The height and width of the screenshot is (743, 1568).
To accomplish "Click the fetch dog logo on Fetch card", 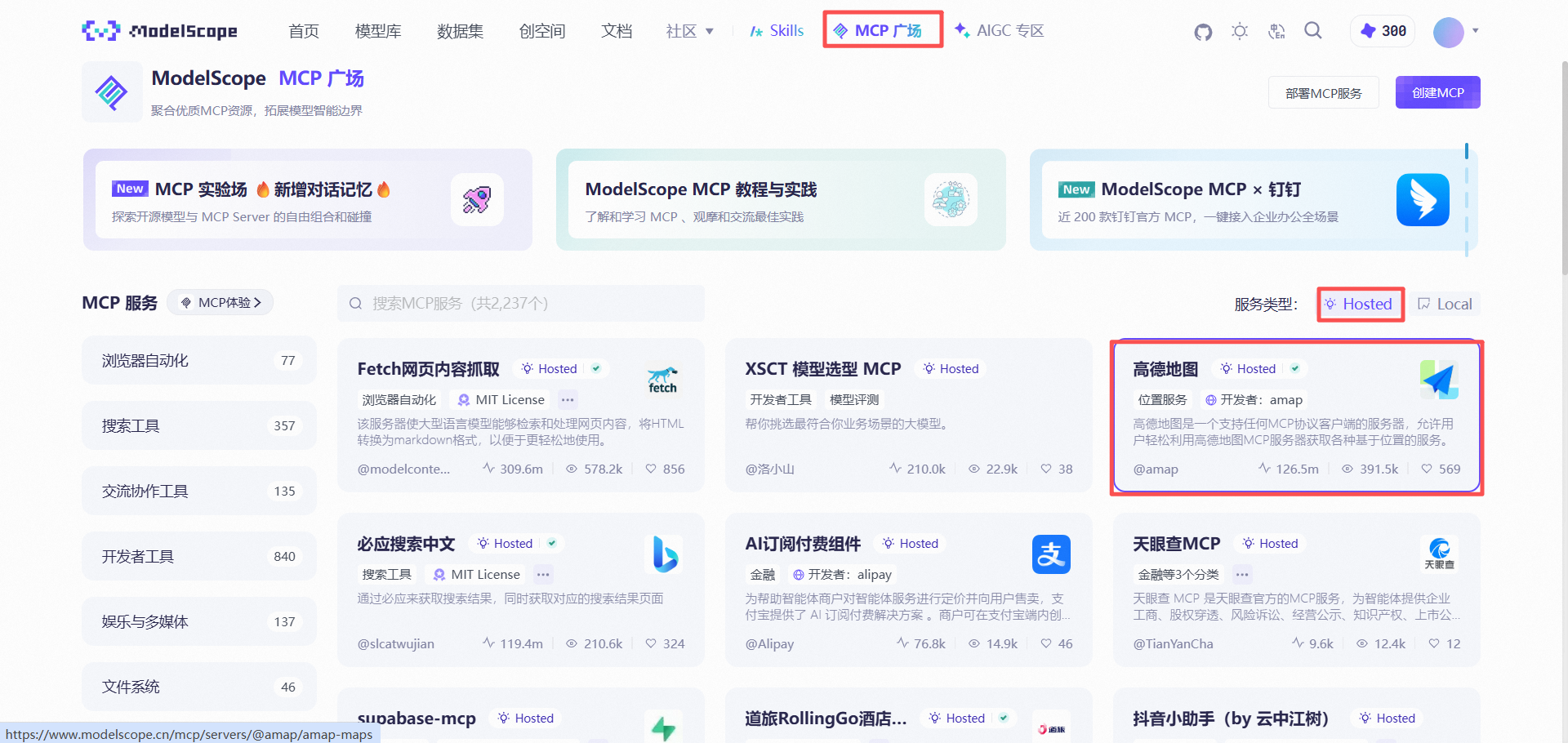I will [x=662, y=380].
